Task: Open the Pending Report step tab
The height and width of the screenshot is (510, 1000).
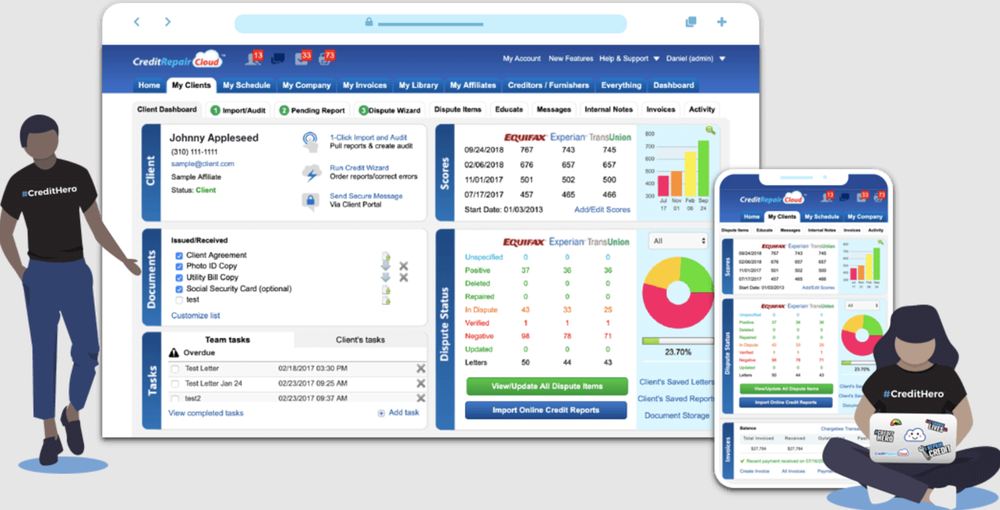Action: (312, 110)
